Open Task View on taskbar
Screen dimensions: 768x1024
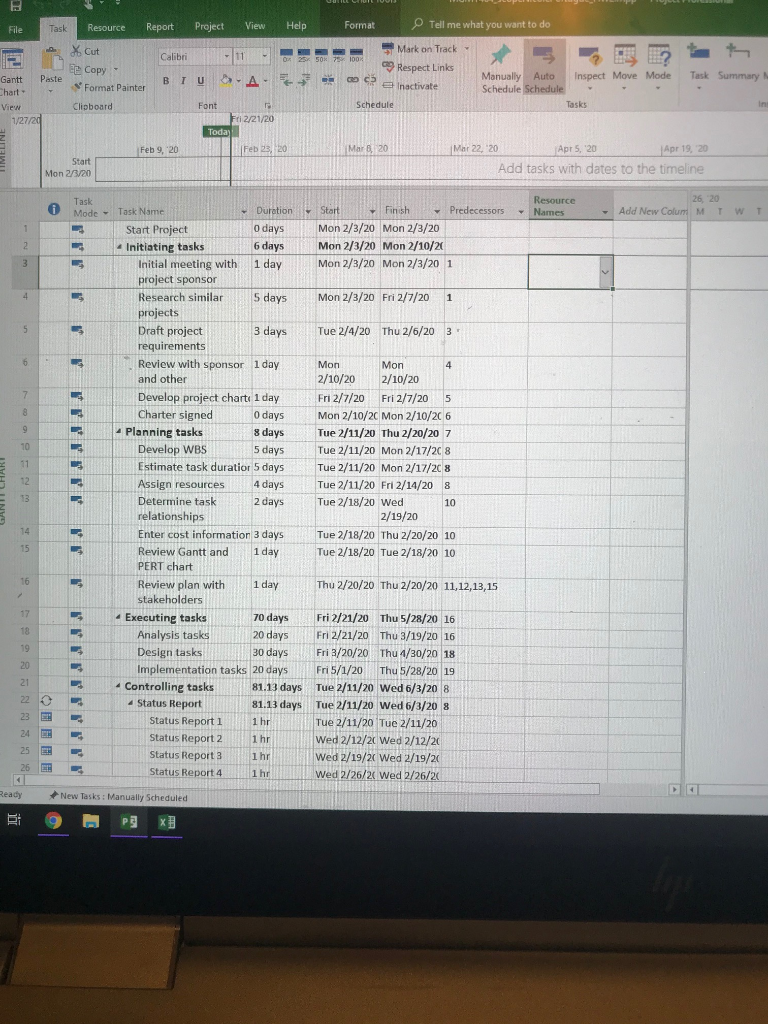14,819
